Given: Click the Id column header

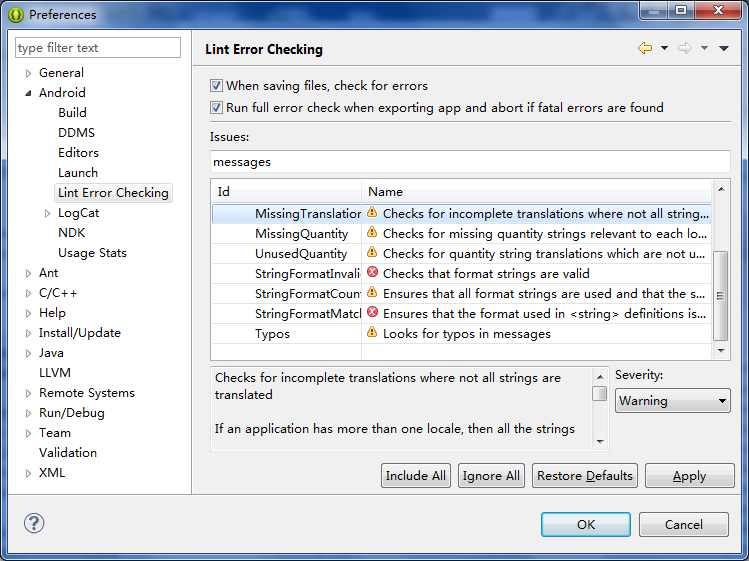Looking at the screenshot, I should 287,192.
